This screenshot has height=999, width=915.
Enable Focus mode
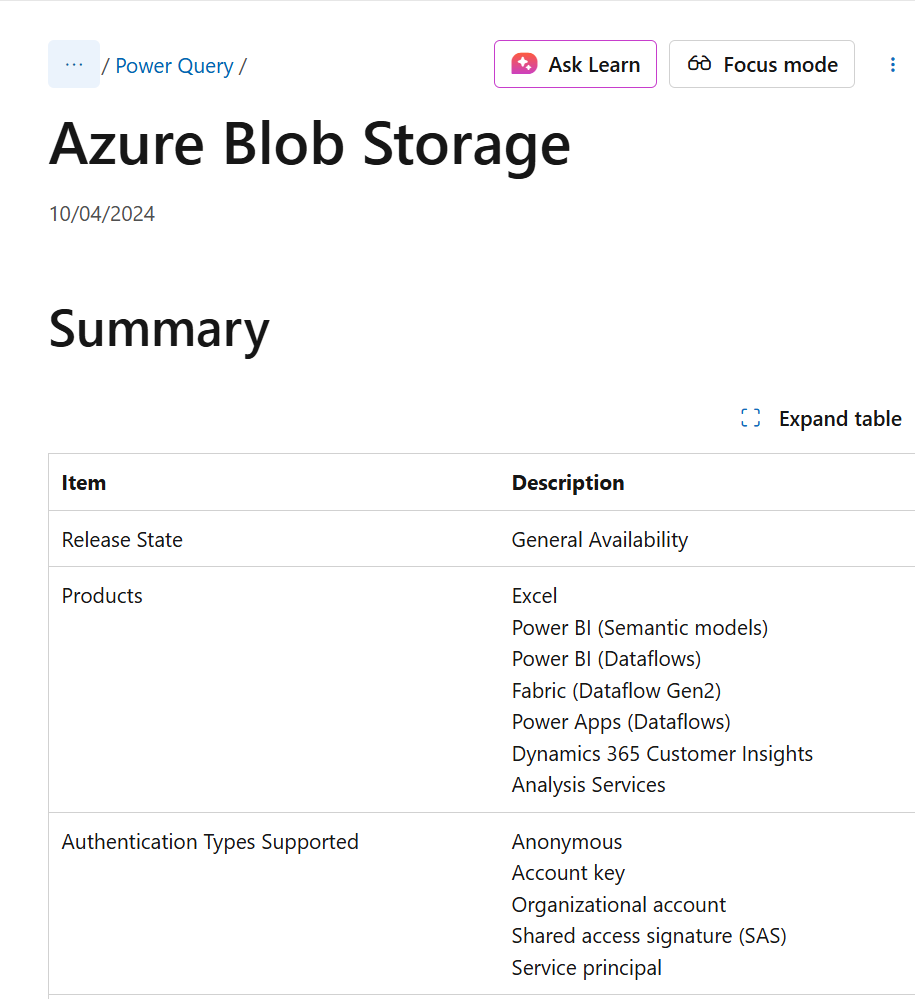pyautogui.click(x=761, y=64)
